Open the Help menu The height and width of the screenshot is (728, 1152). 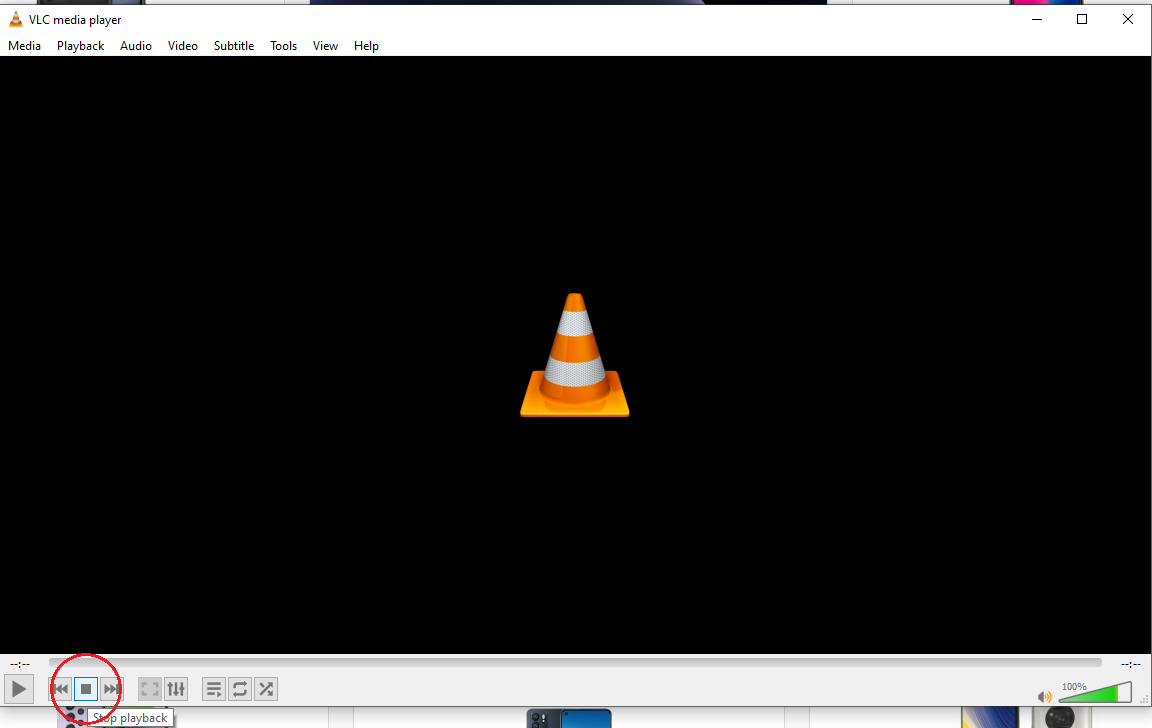coord(366,46)
